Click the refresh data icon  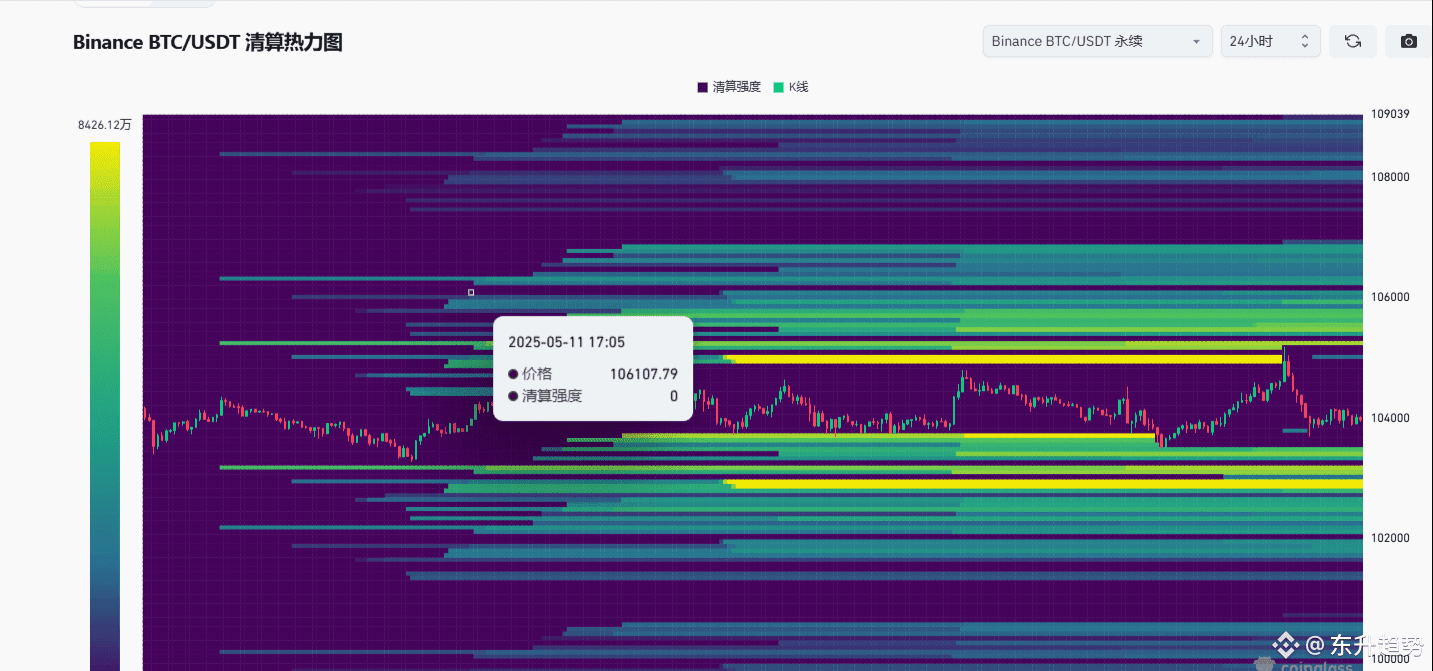point(1352,41)
